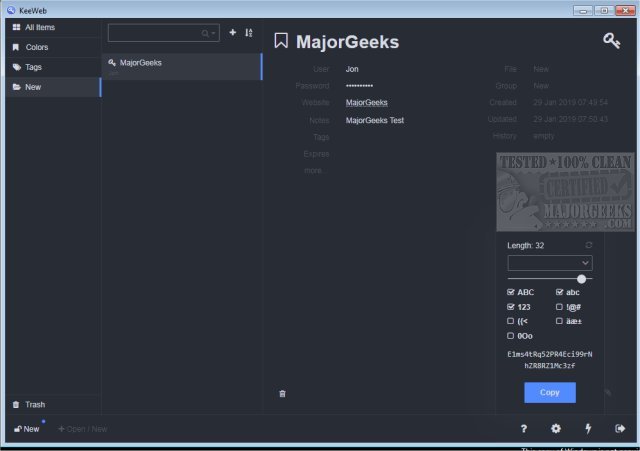Toggle the ABC uppercase checkbox
Image resolution: width=640 pixels, height=451 pixels.
point(511,292)
